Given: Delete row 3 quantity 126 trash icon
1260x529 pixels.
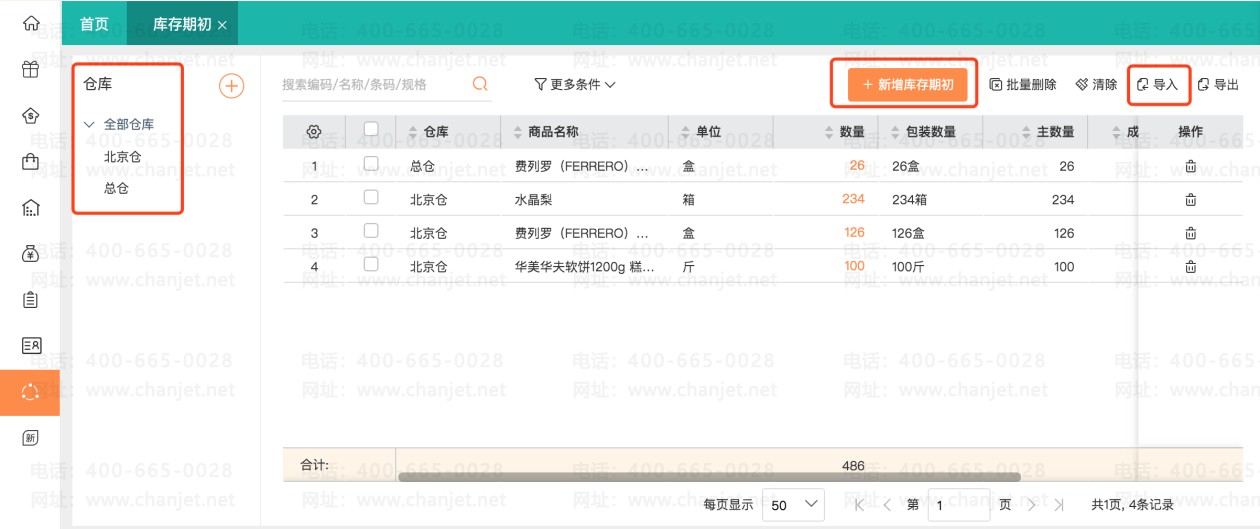Looking at the screenshot, I should pyautogui.click(x=1190, y=233).
